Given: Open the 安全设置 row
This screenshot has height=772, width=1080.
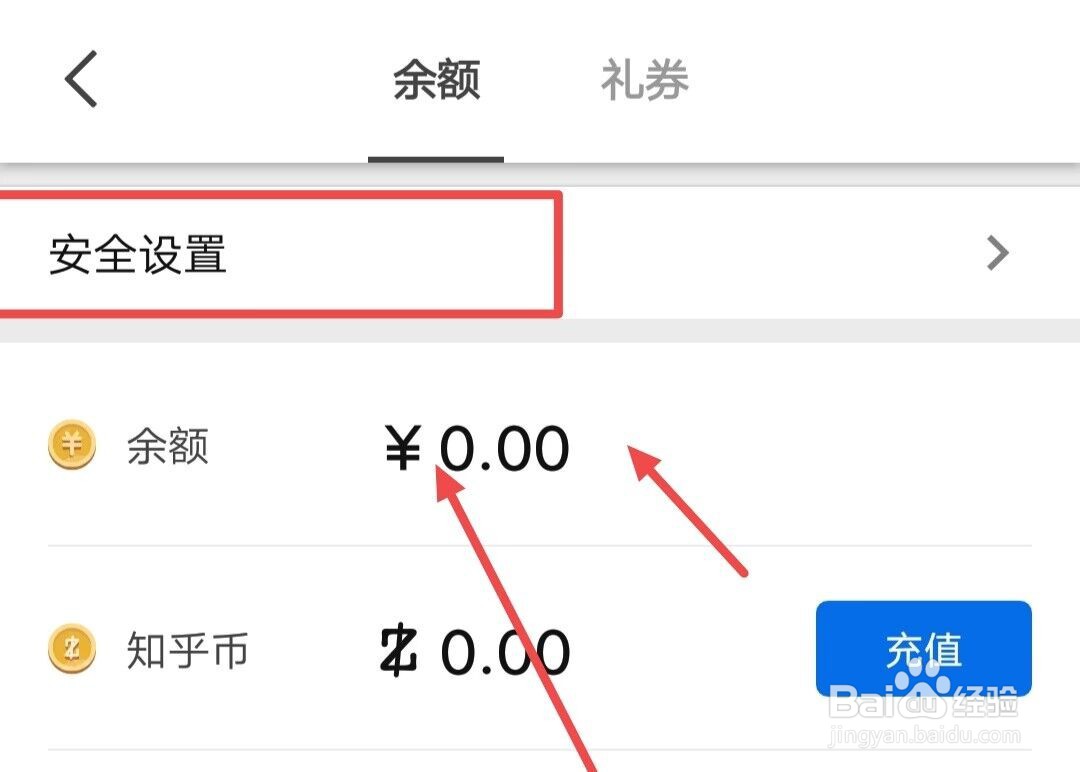Looking at the screenshot, I should (540, 253).
